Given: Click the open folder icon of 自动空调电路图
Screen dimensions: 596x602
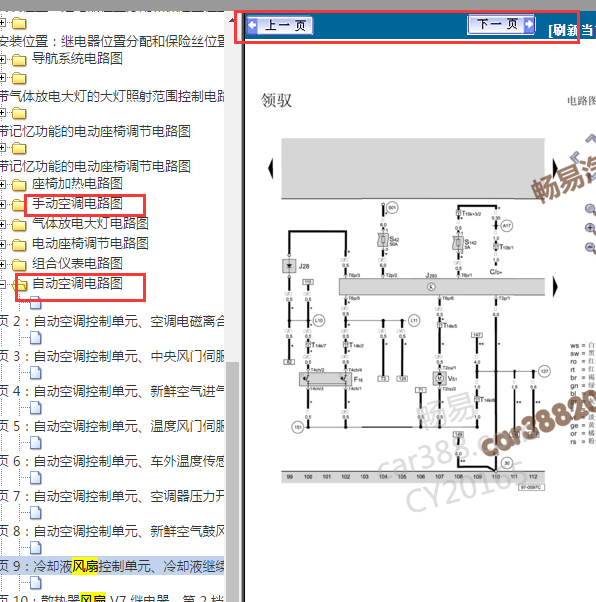Looking at the screenshot, I should 20,285.
